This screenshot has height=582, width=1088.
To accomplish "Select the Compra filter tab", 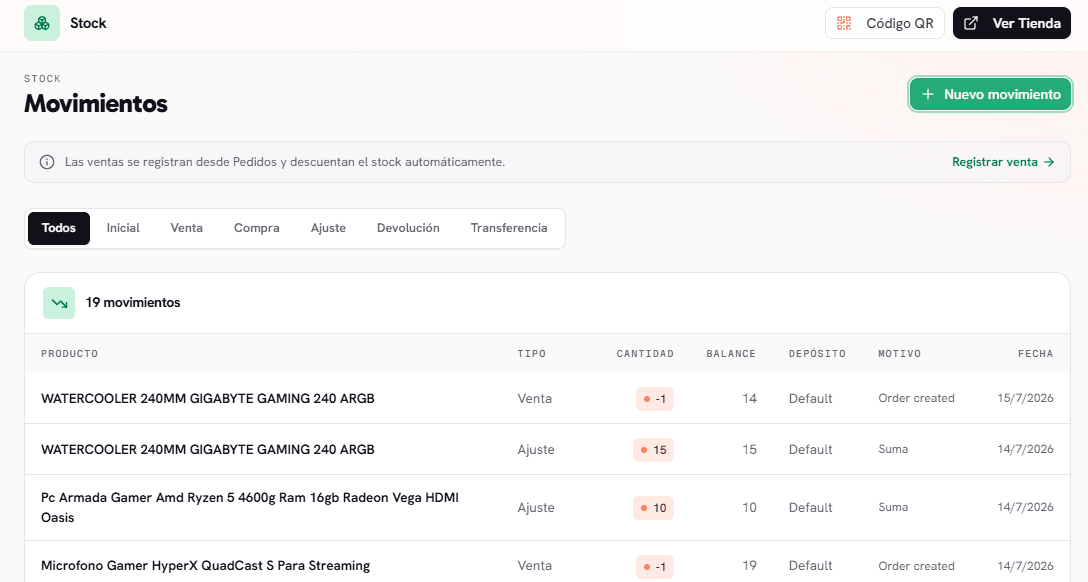I will tap(257, 228).
